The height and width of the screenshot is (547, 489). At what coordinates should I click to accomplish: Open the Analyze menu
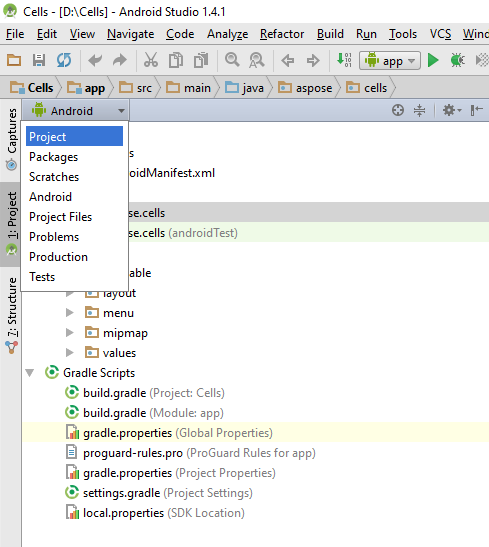click(227, 34)
